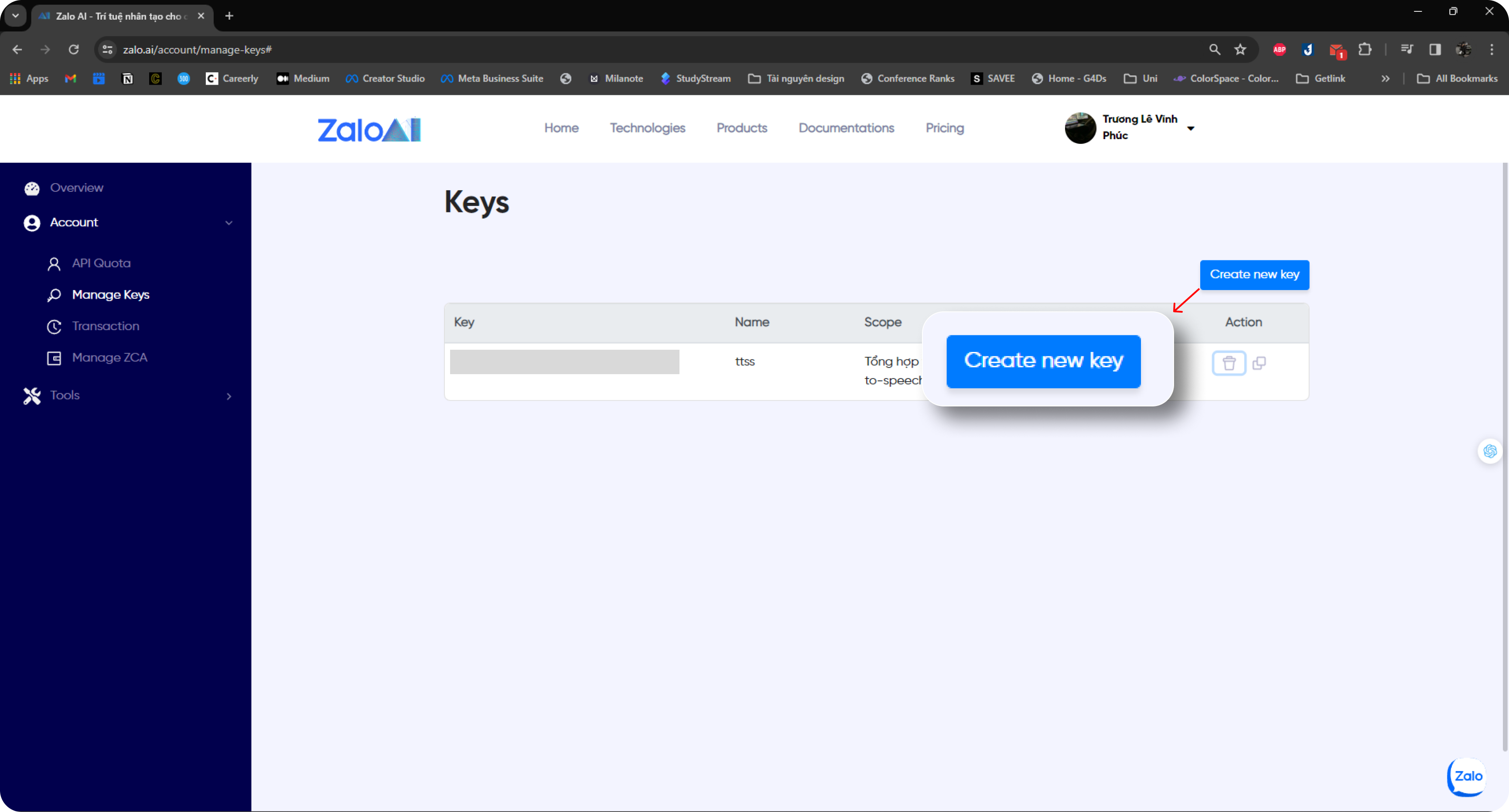
Task: Click the delete key trash icon
Action: [1229, 363]
